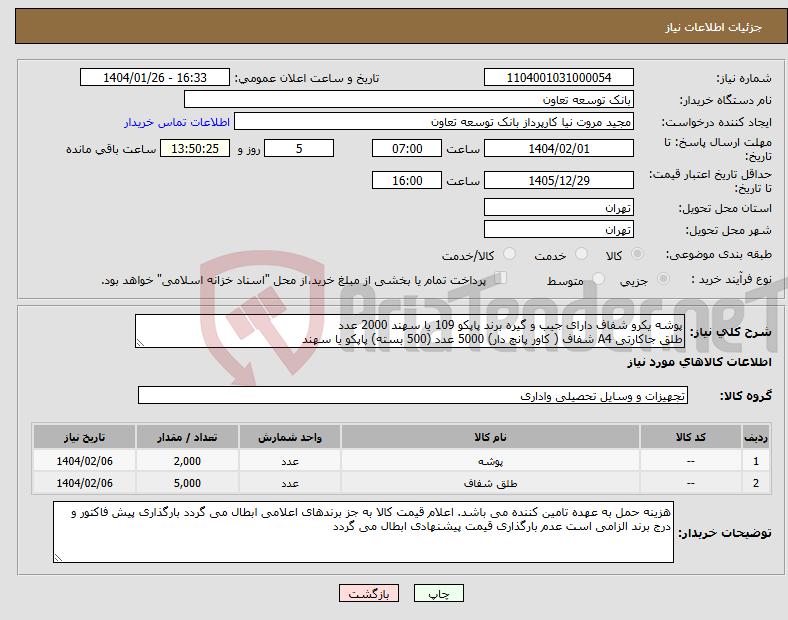Click the remaining time field 13:50:25
The height and width of the screenshot is (620, 788).
(195, 148)
